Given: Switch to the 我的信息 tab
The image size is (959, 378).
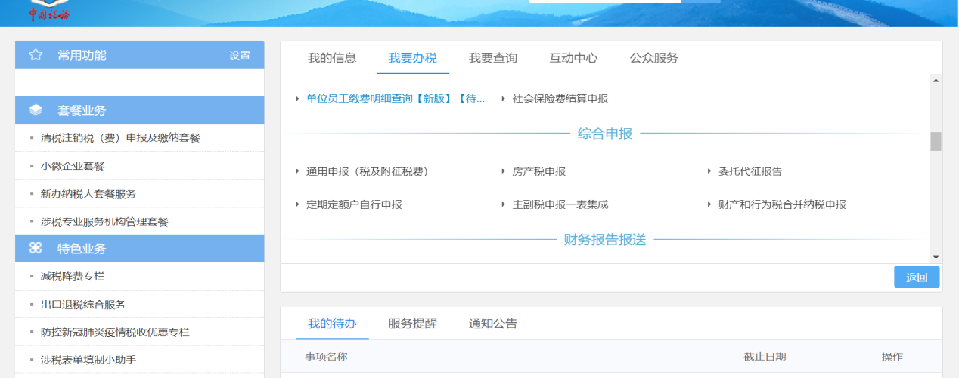Looking at the screenshot, I should (x=332, y=58).
